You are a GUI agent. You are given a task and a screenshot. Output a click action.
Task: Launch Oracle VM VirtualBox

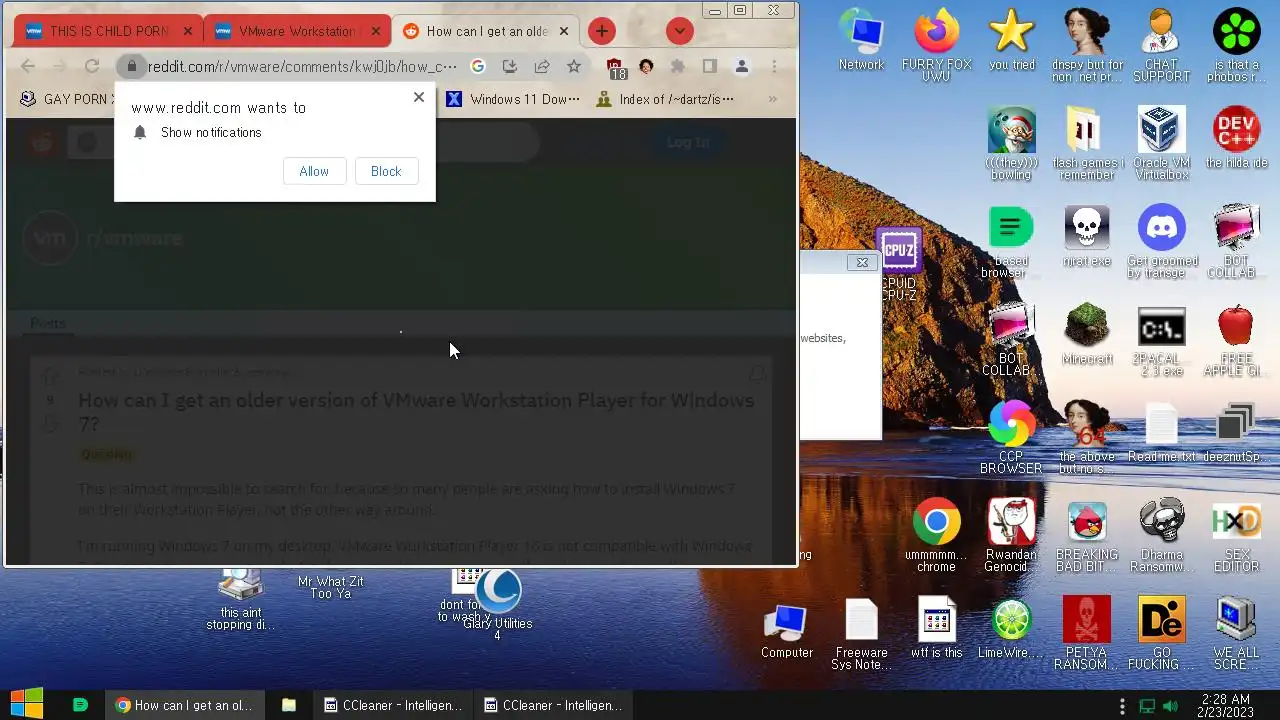(x=1161, y=143)
